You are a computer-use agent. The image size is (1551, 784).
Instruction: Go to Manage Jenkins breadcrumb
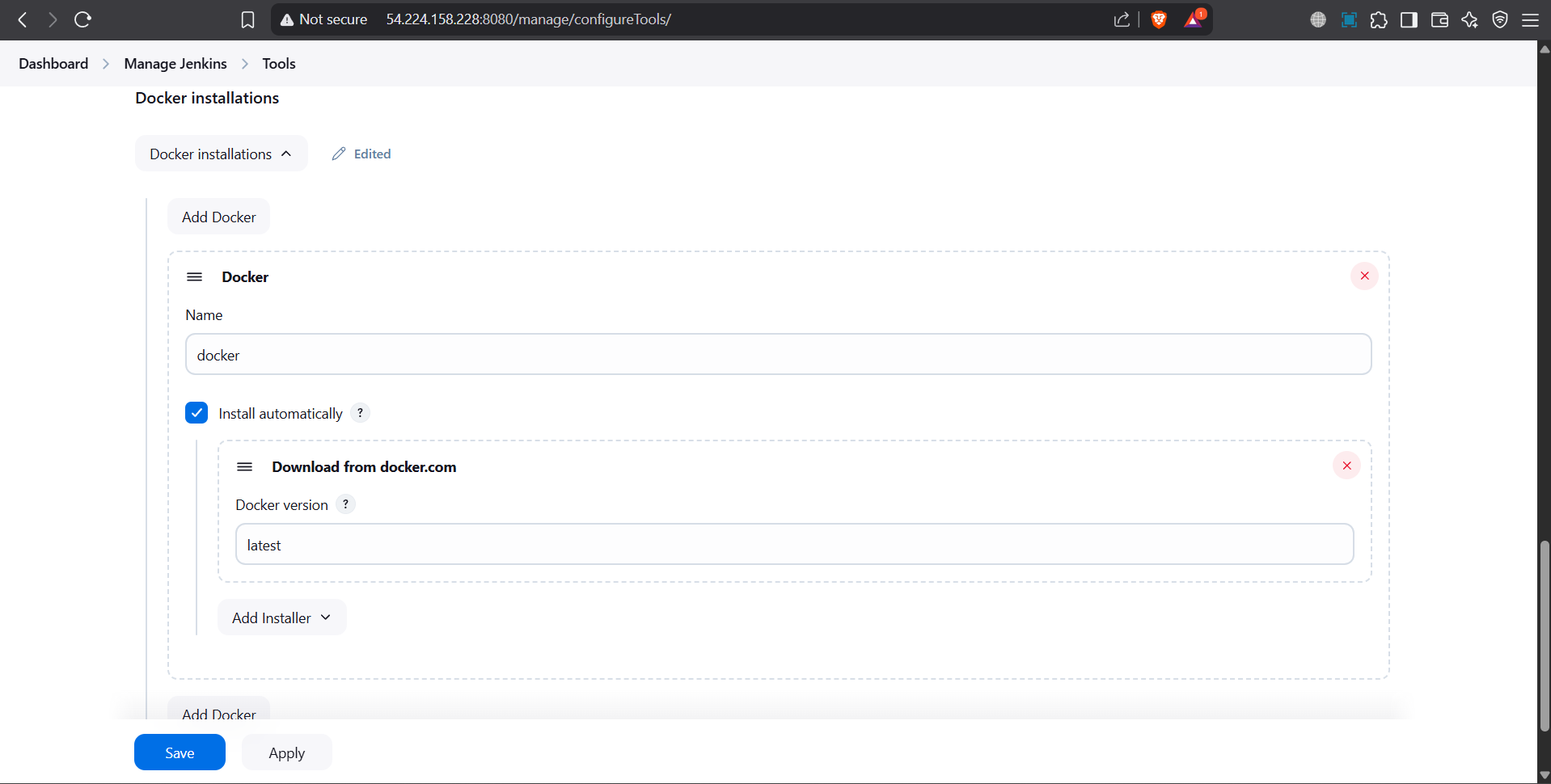tap(175, 63)
